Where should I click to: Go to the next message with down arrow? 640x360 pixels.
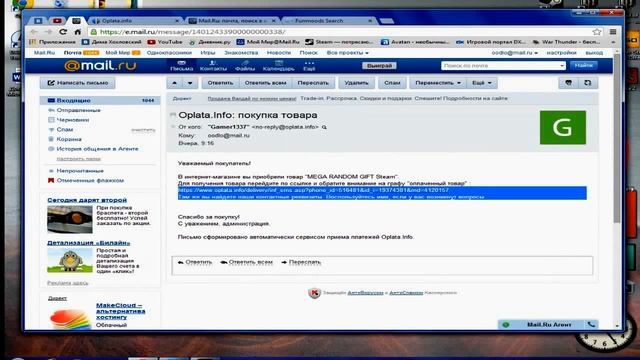190,83
